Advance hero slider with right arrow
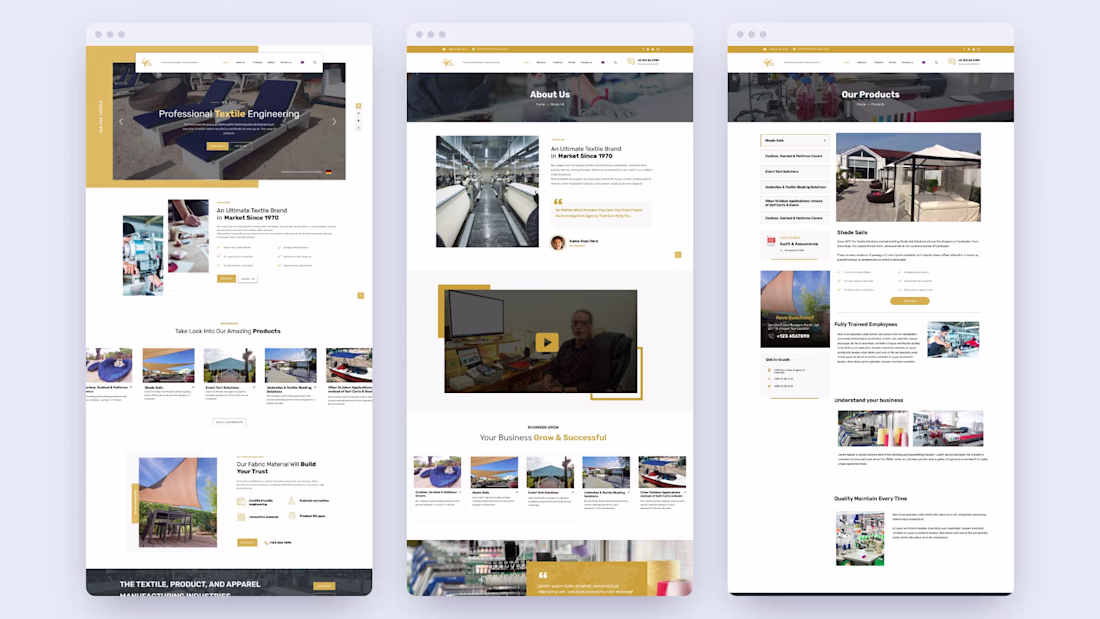 click(x=334, y=121)
